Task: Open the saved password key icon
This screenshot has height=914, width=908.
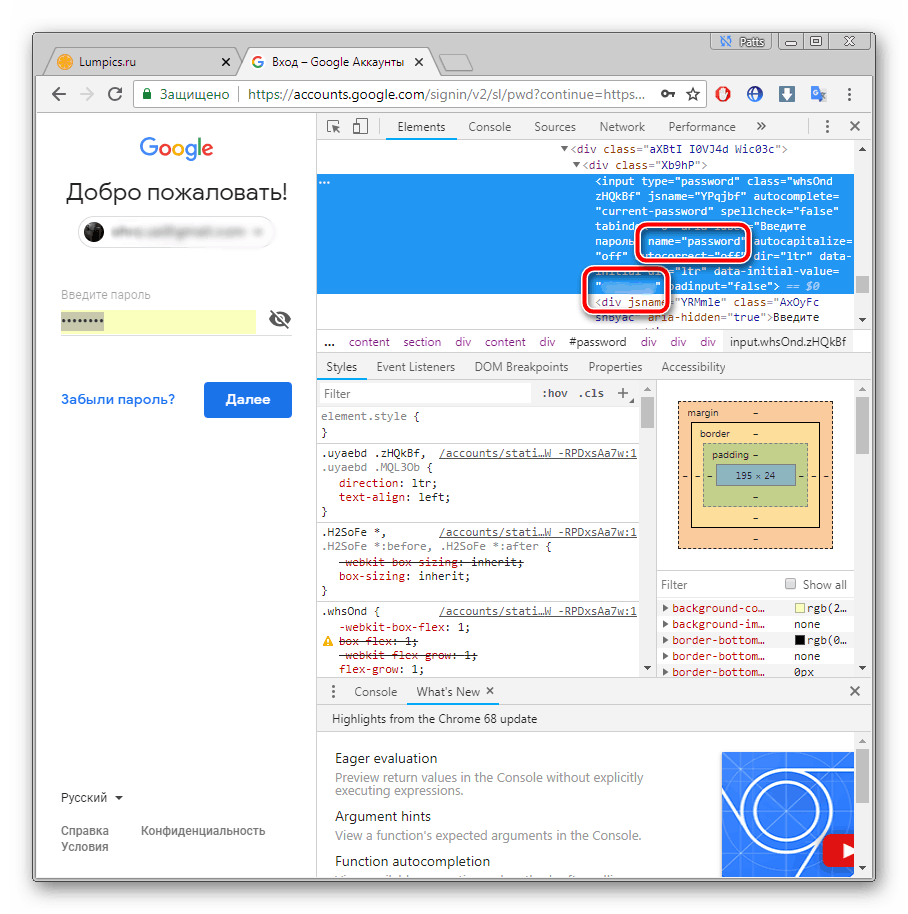Action: tap(667, 94)
